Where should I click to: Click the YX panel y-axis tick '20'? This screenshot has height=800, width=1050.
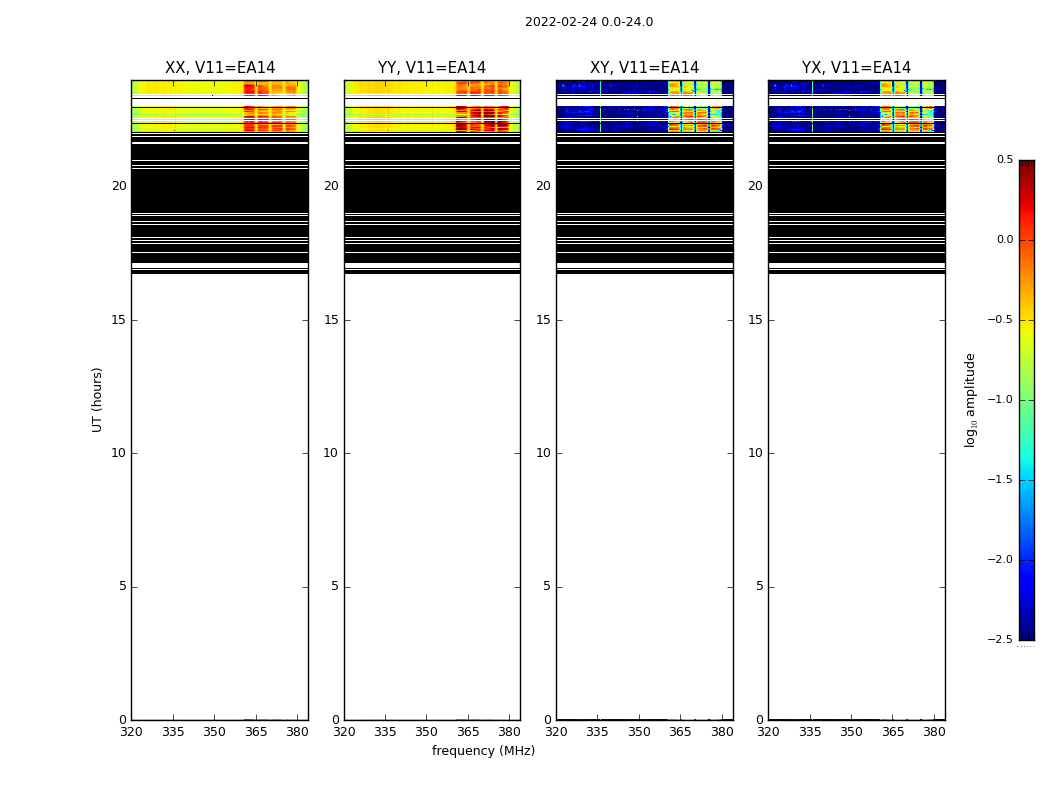click(755, 186)
